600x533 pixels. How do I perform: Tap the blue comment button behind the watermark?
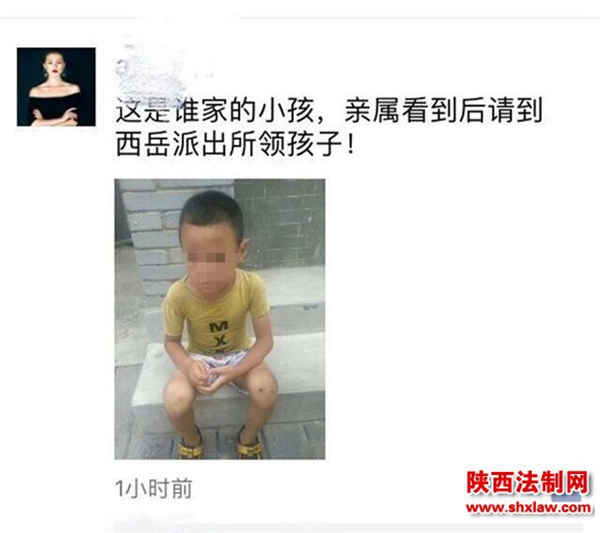[x=568, y=496]
